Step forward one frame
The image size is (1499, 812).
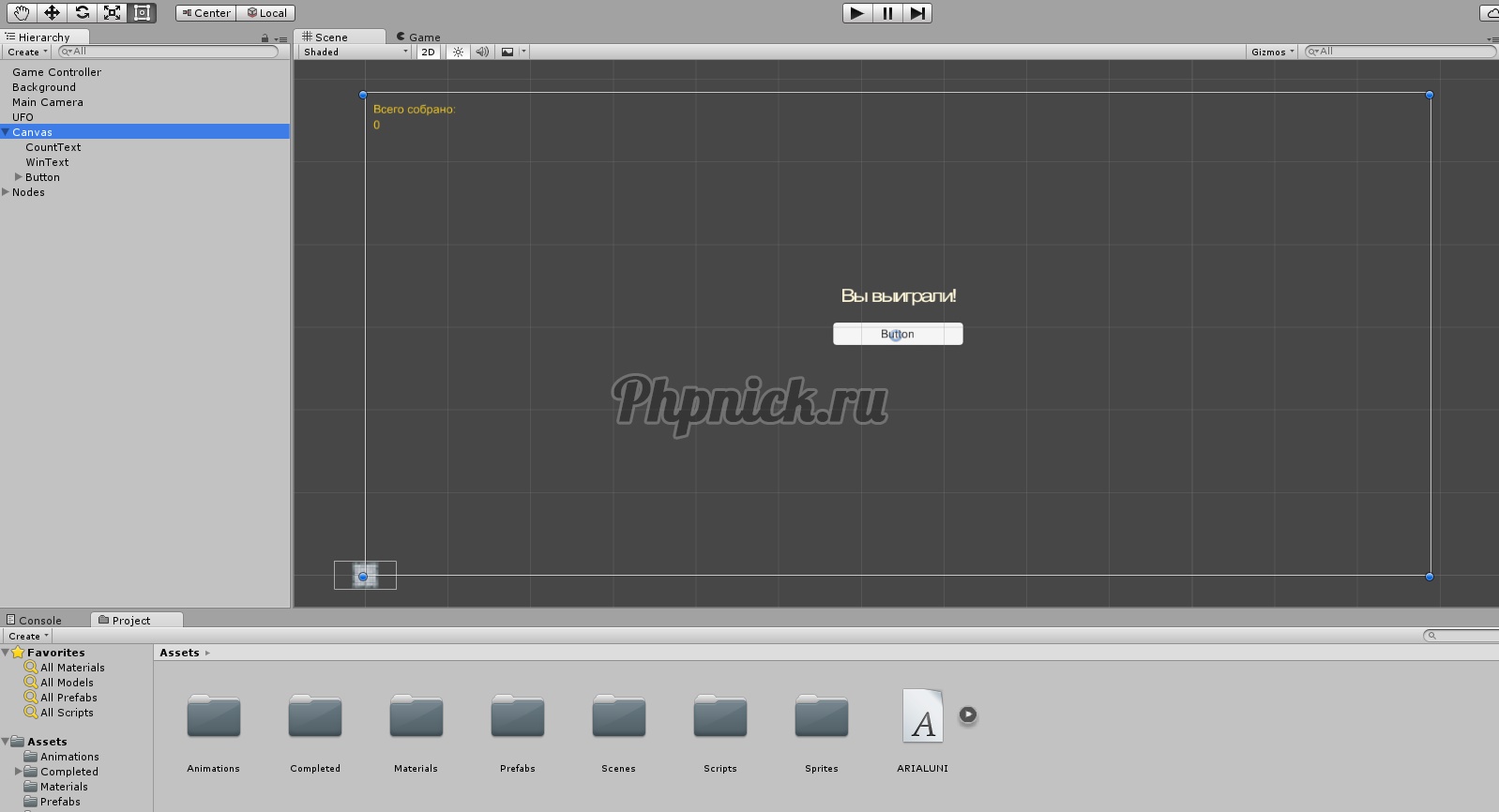(x=917, y=13)
